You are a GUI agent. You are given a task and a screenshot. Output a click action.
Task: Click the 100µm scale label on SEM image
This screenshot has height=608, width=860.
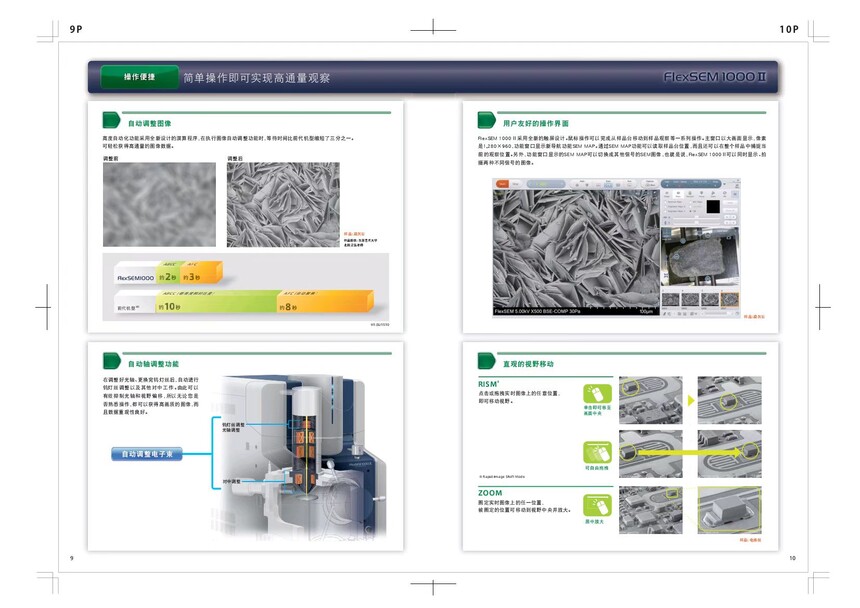pos(646,311)
